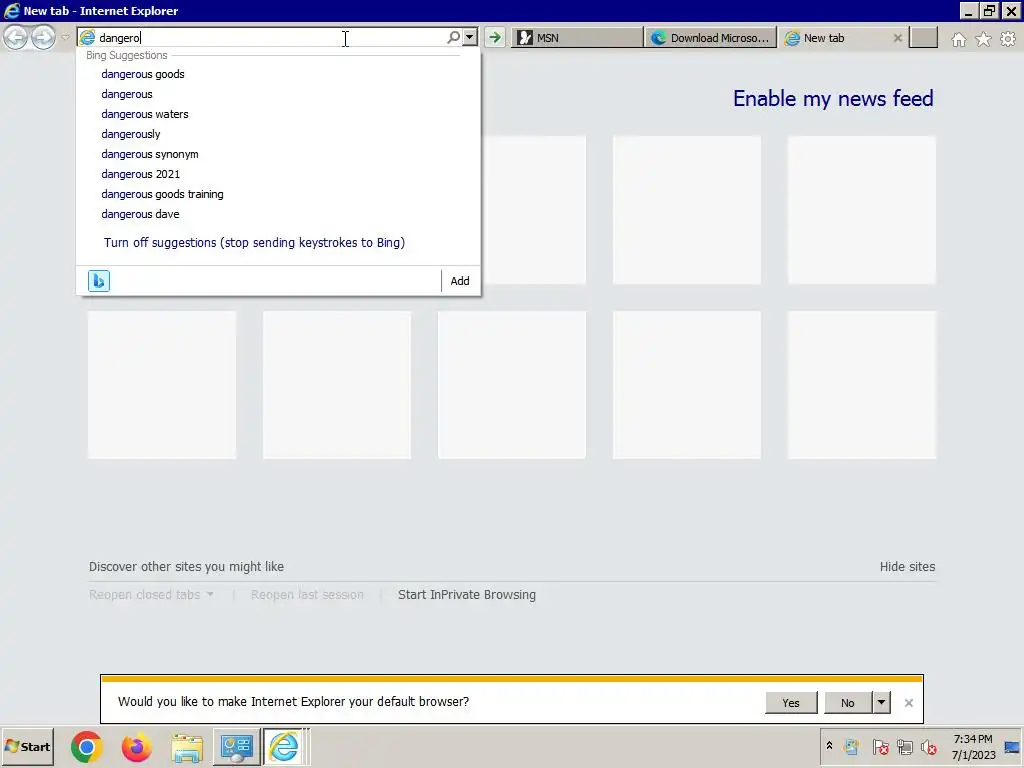Click the top-right frequent site tile
1024x768 pixels.
[862, 210]
